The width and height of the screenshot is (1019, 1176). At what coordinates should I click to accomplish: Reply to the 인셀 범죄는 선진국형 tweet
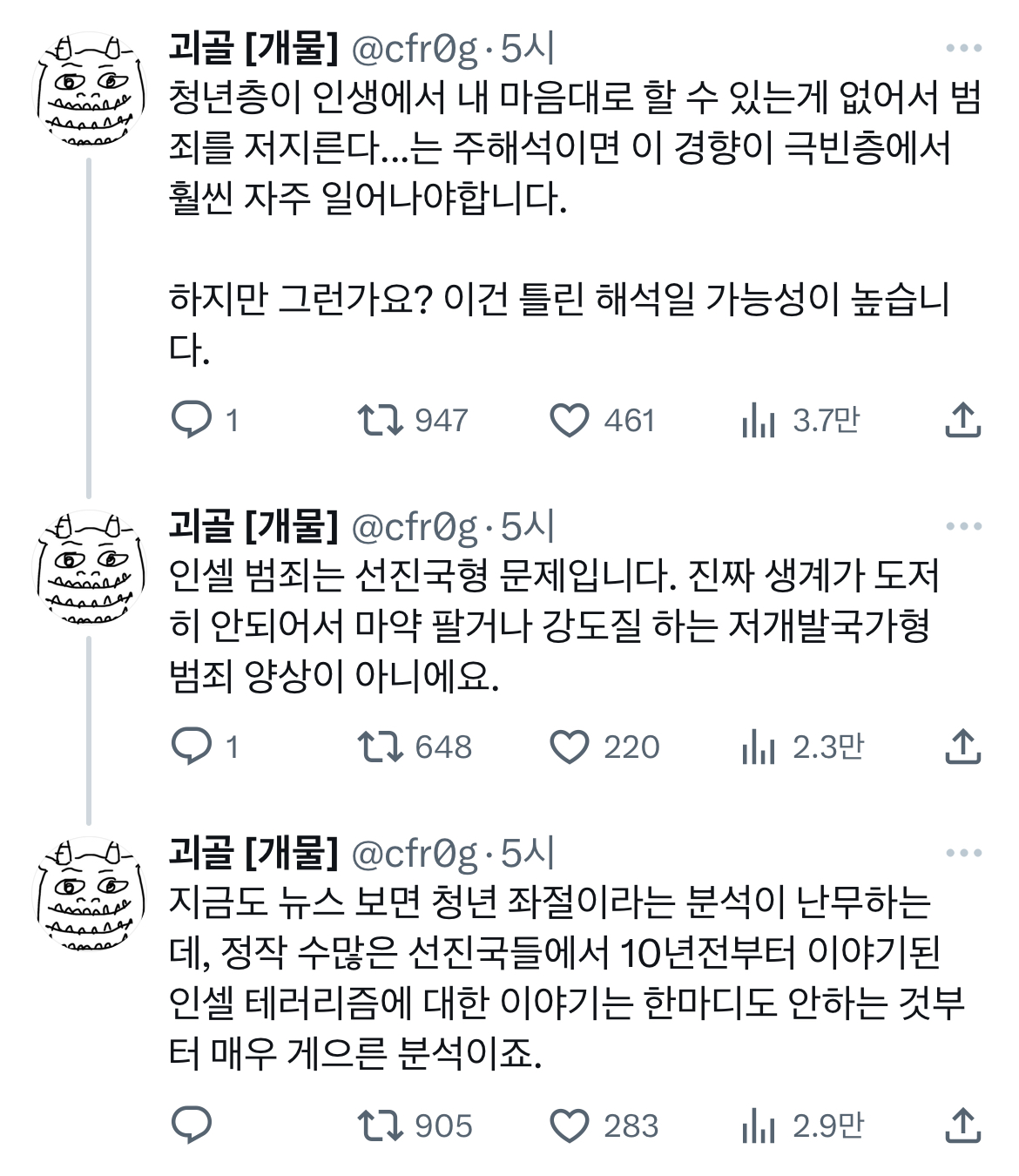192,747
